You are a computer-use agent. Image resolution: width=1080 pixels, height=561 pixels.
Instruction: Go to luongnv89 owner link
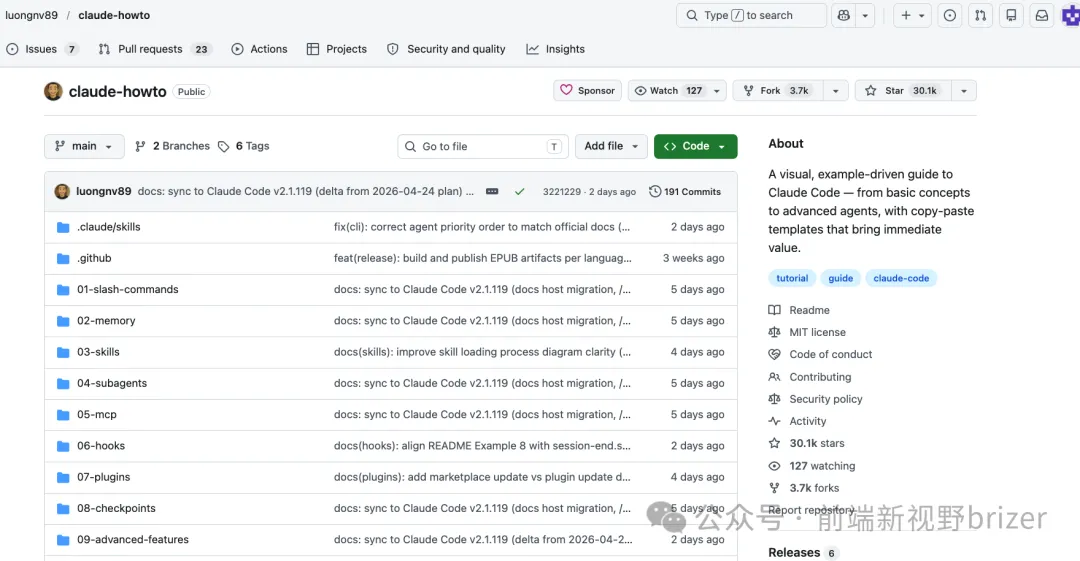(32, 15)
